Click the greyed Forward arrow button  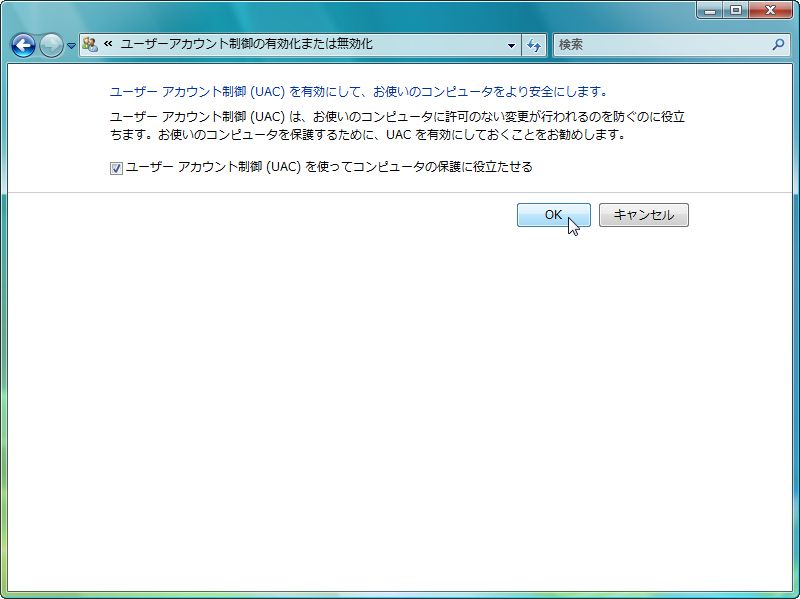coord(51,45)
